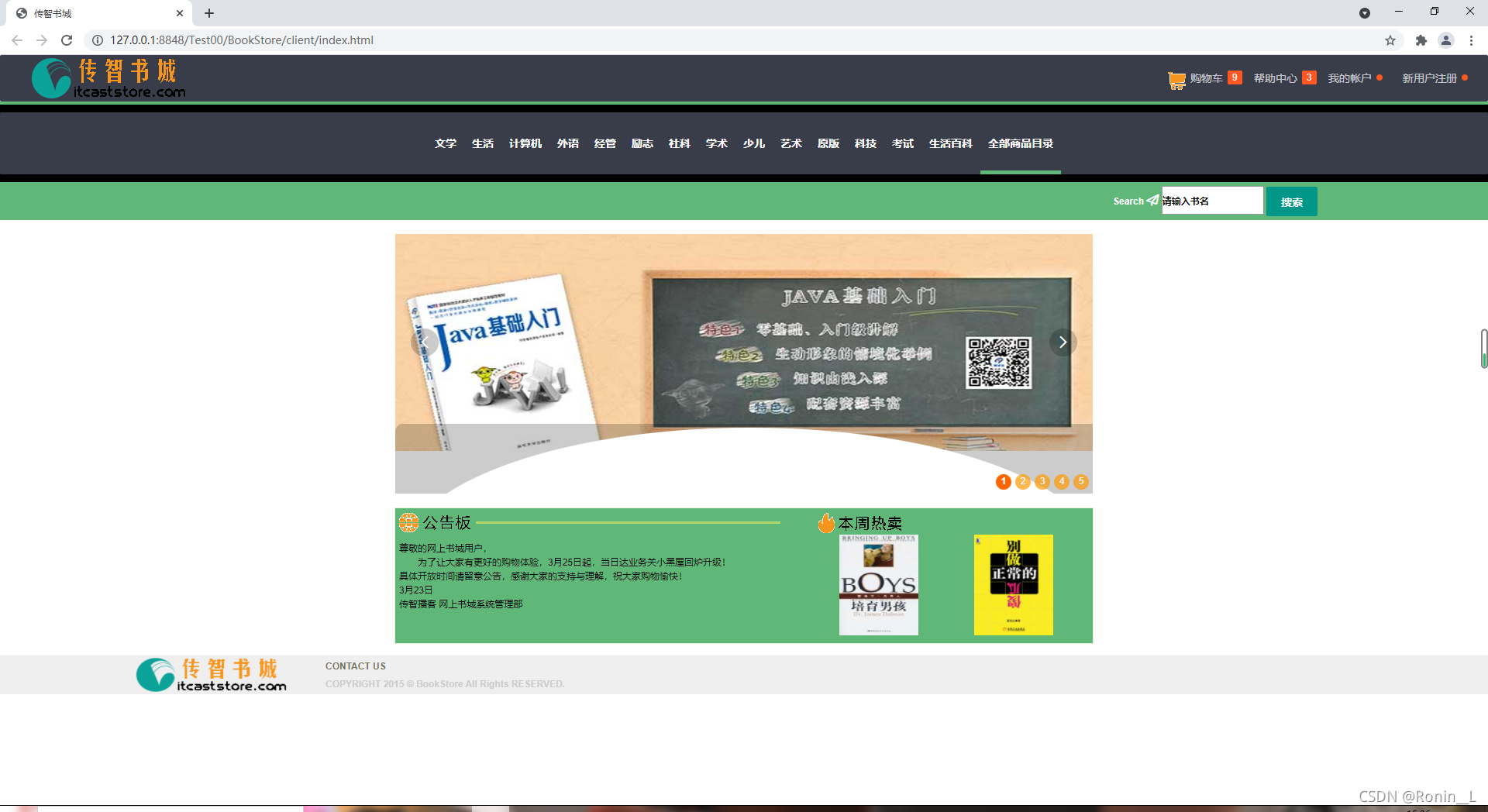Click the tab search dropdown in title bar

(x=1365, y=12)
